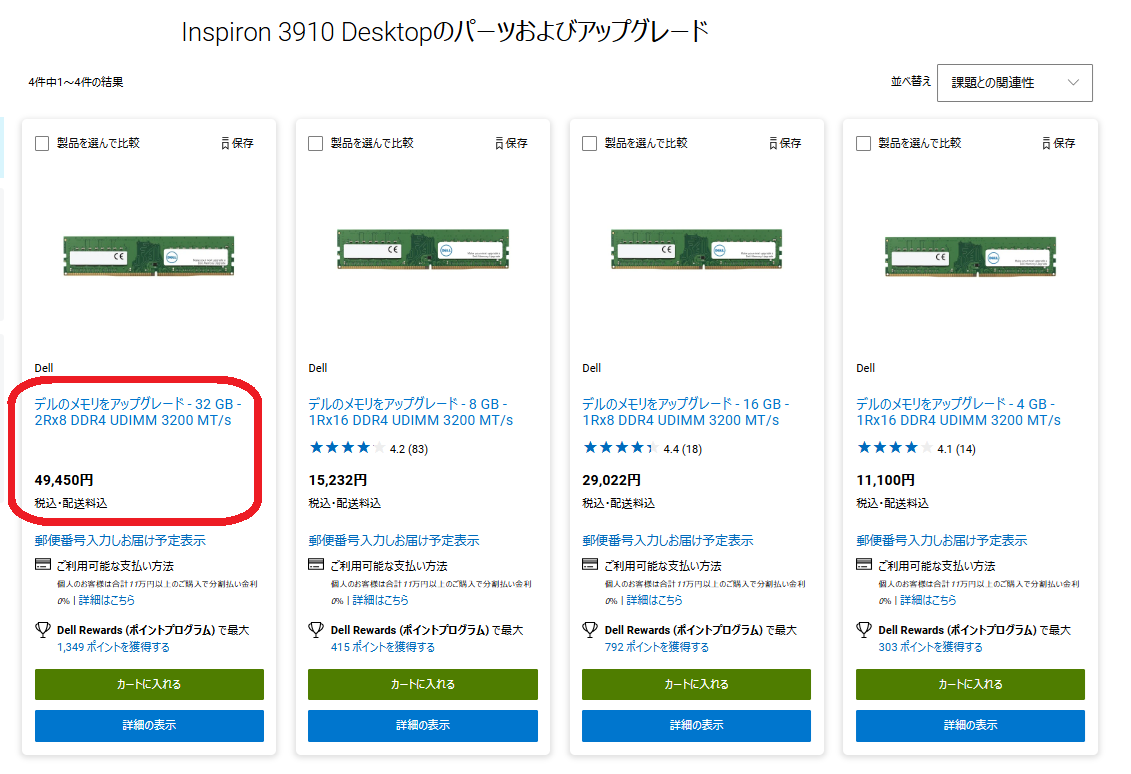The image size is (1131, 774).
Task: Open the 並べ替え sort dropdown
Action: point(1014,83)
